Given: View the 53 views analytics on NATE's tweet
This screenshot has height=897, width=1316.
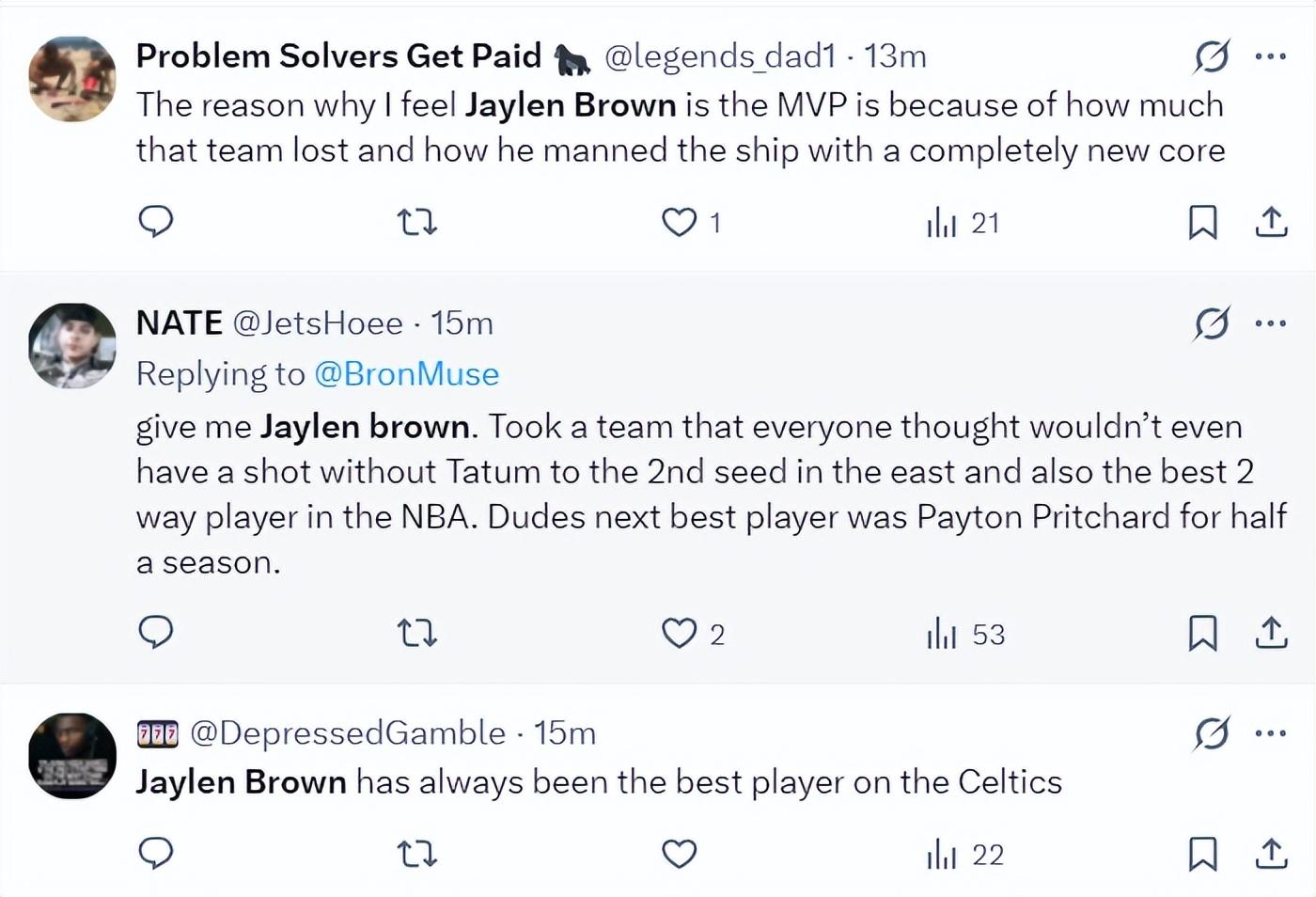Looking at the screenshot, I should [966, 635].
